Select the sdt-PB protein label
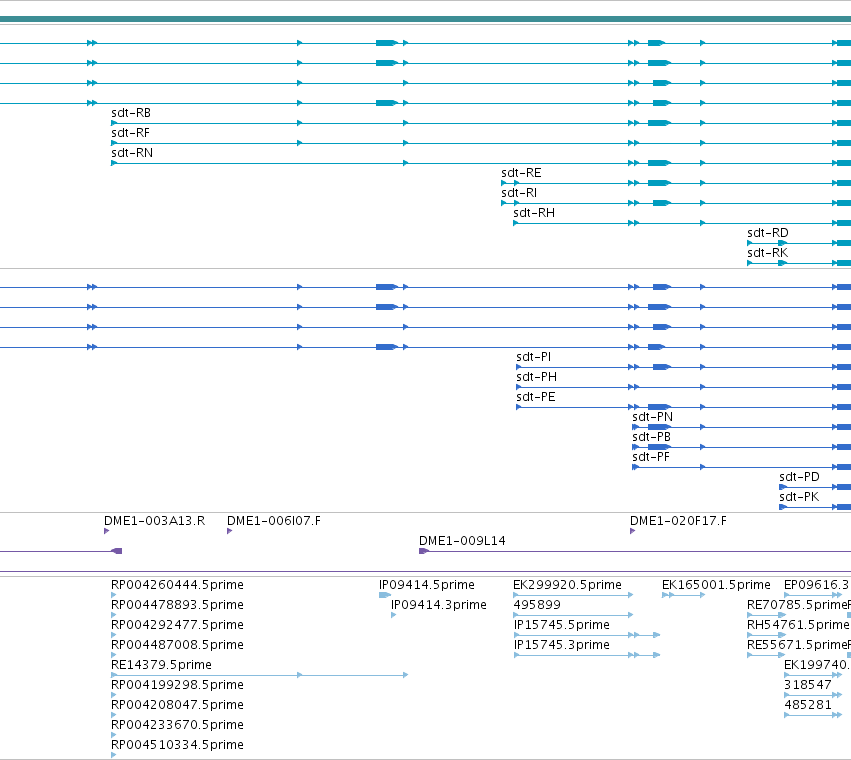Viewport: 851px width, 760px height. point(651,438)
